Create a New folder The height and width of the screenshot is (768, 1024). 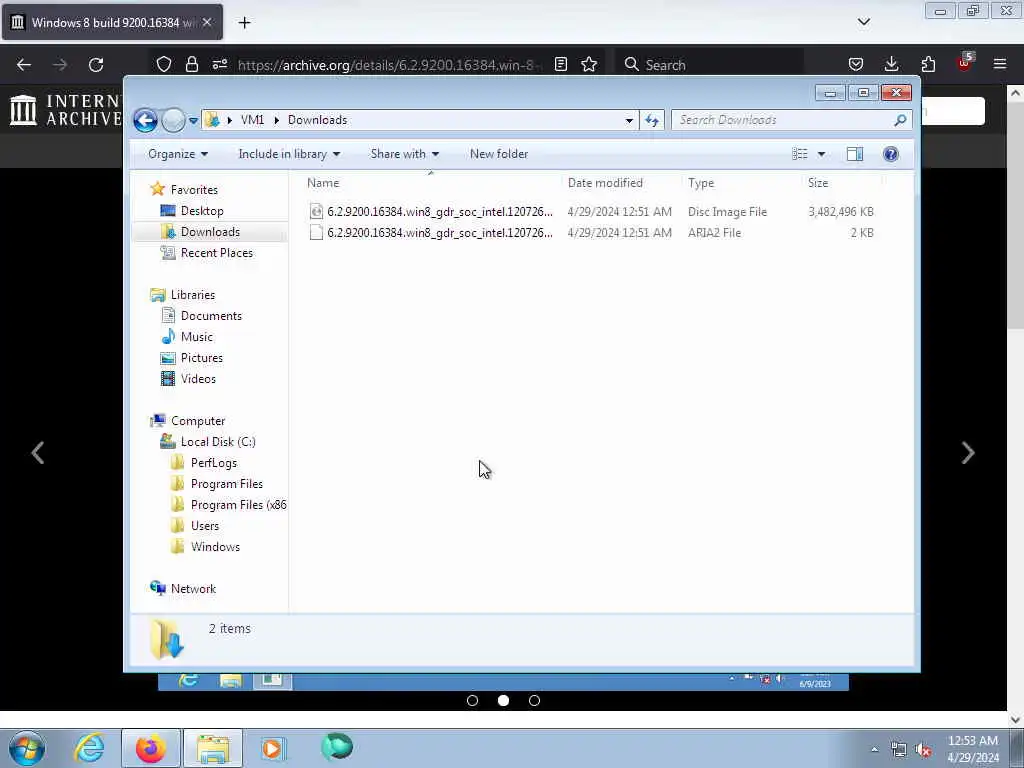click(x=499, y=154)
